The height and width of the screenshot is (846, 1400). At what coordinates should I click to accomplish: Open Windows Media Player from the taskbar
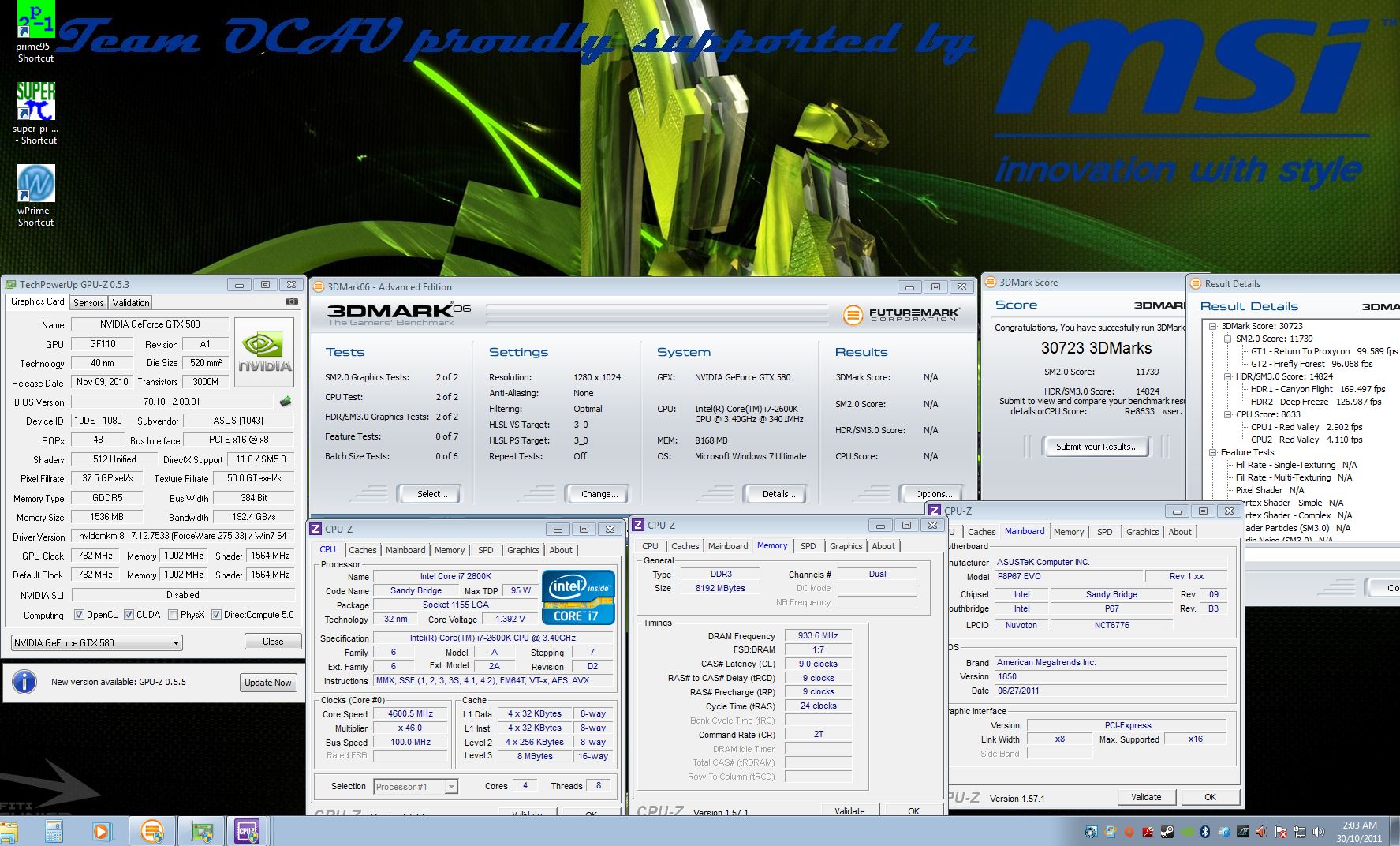(x=101, y=832)
